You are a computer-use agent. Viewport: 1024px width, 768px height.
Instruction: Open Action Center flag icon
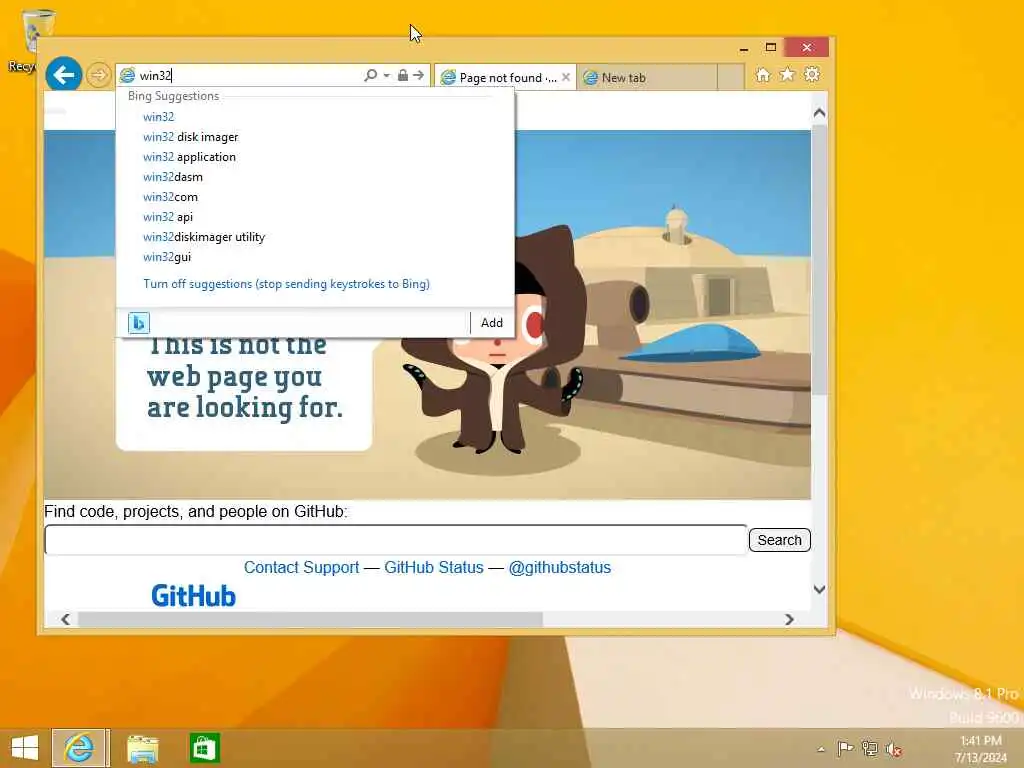tap(845, 749)
